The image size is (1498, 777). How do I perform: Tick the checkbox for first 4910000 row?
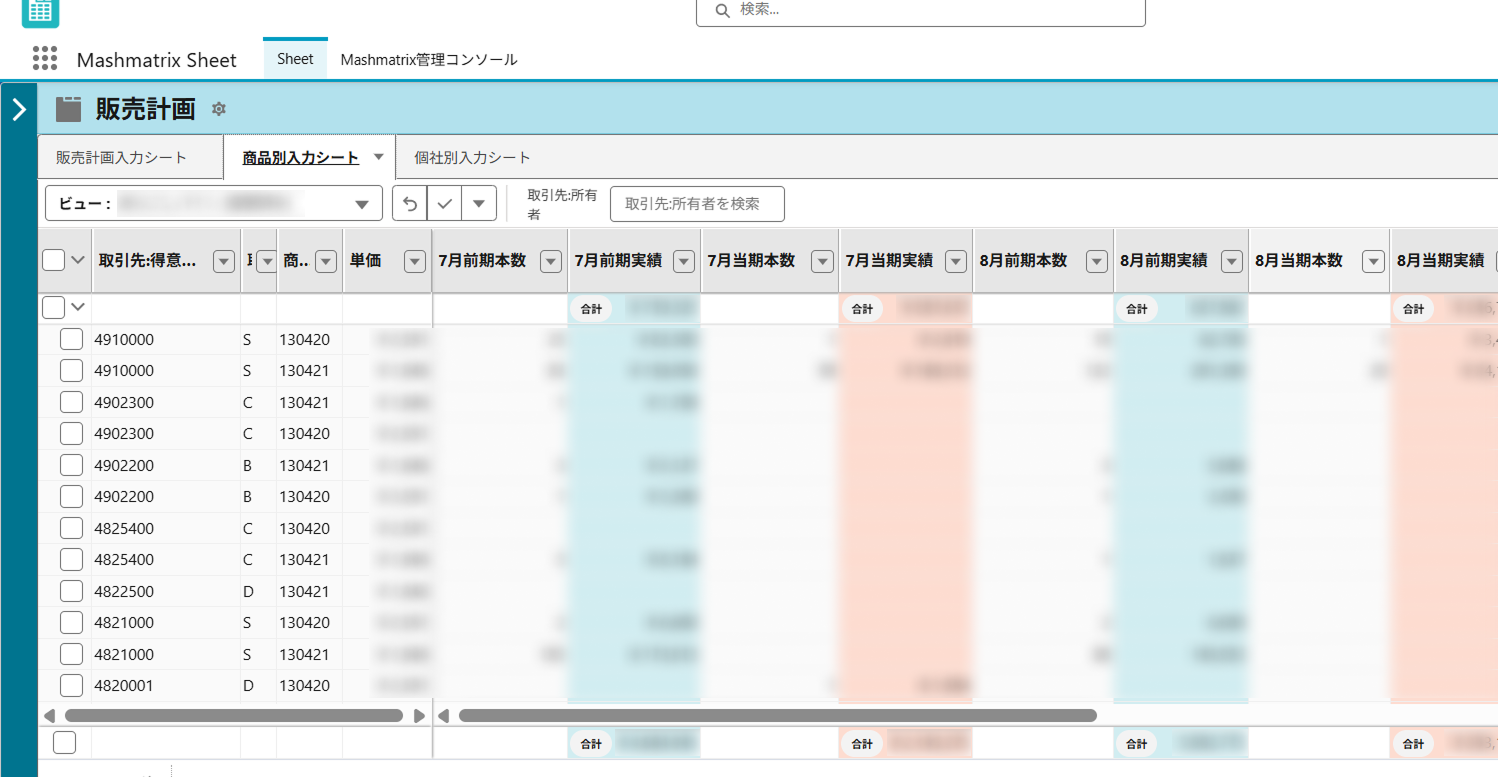pyautogui.click(x=71, y=340)
